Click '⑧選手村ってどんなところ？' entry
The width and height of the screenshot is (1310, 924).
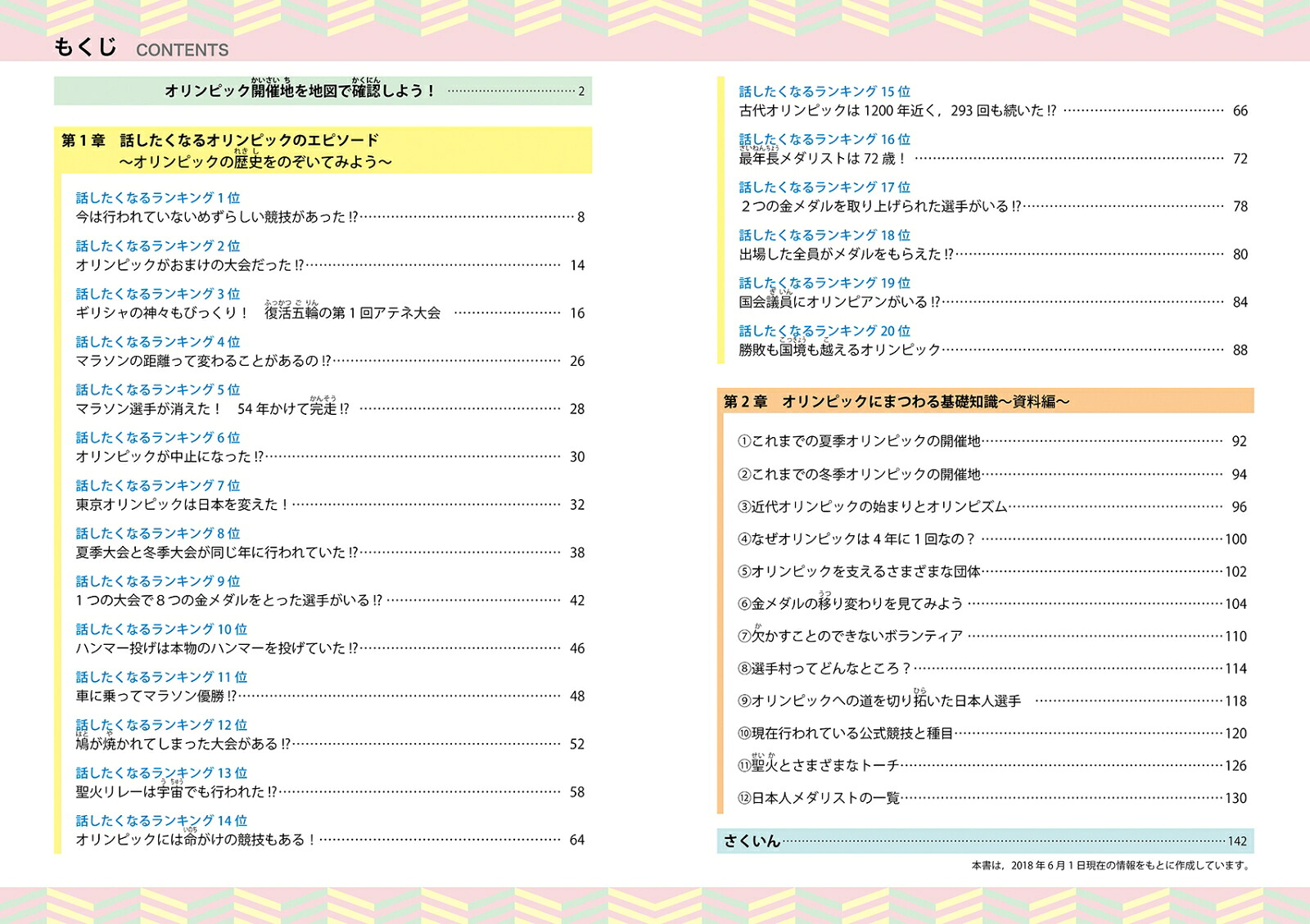pos(992,669)
